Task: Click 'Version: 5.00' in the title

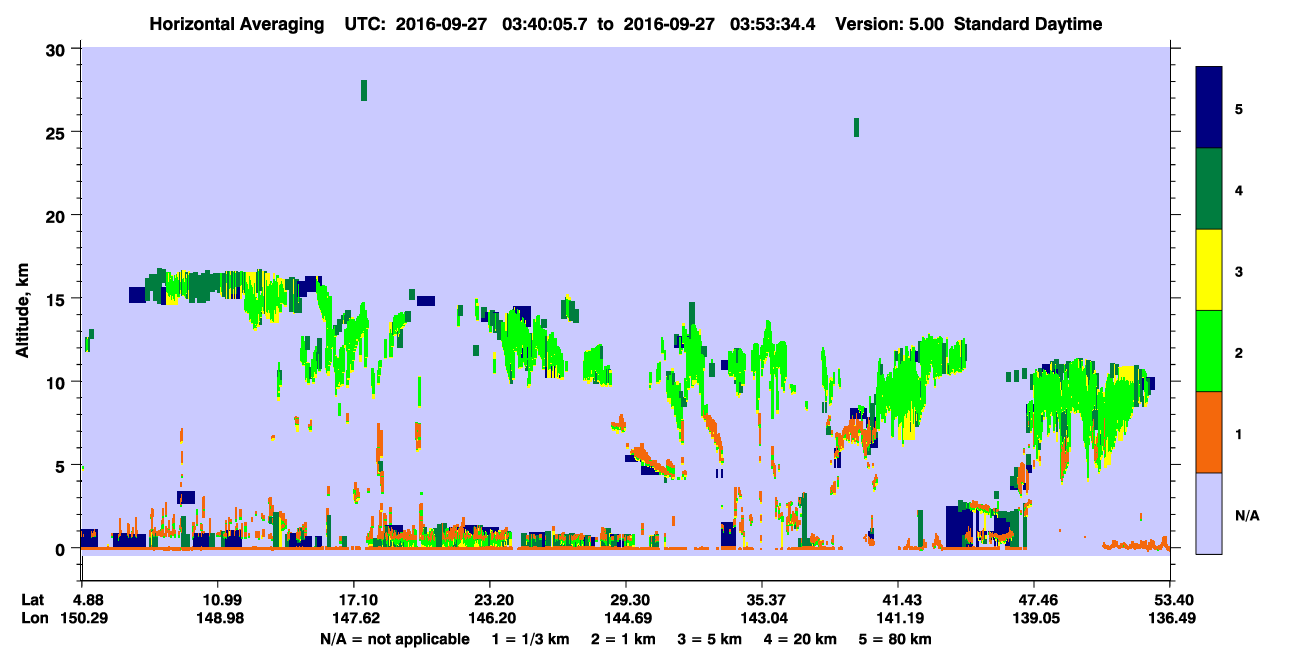Action: coord(888,24)
